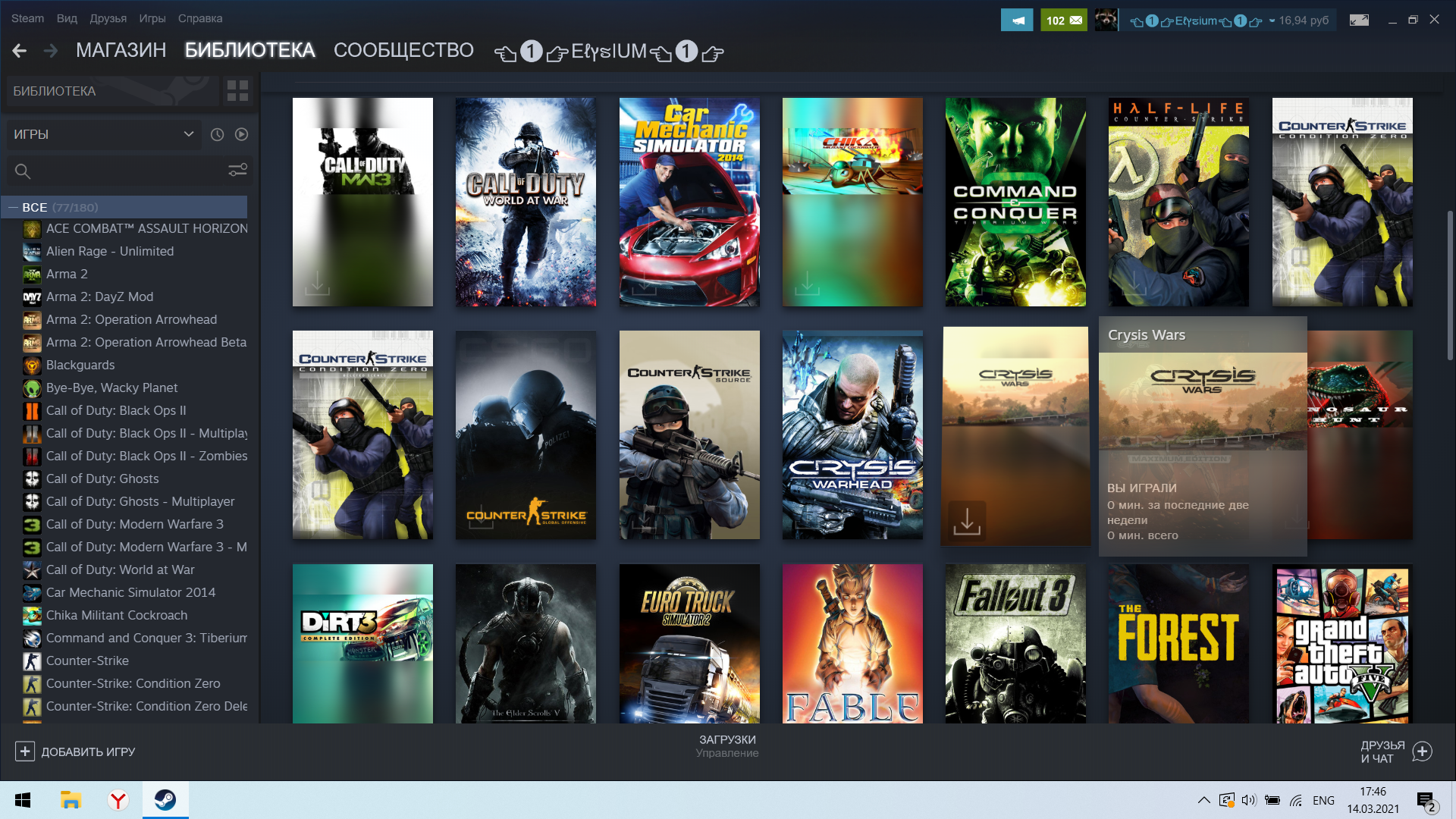Click Arma 2: DayZ Mod icon in list

pyautogui.click(x=32, y=297)
